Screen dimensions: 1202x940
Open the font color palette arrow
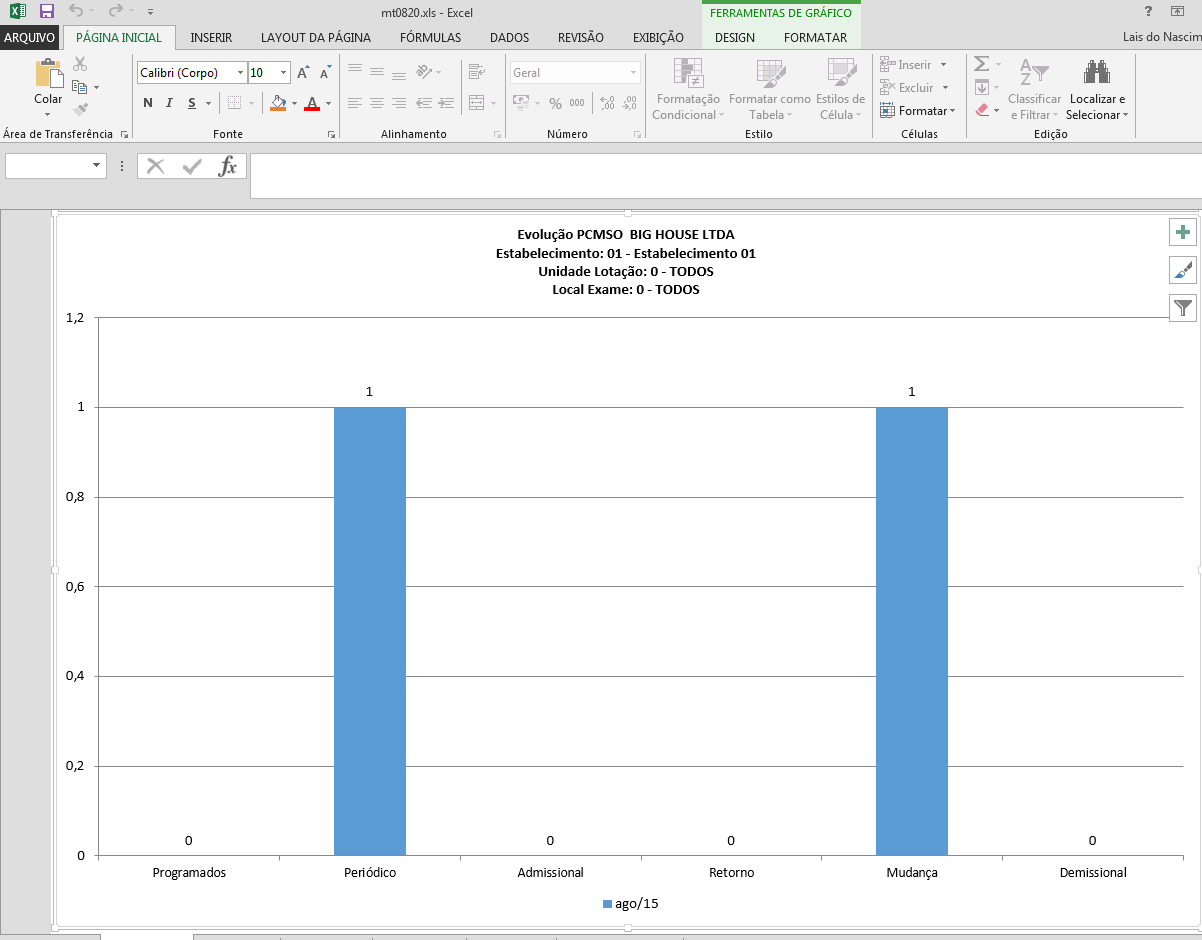click(328, 103)
